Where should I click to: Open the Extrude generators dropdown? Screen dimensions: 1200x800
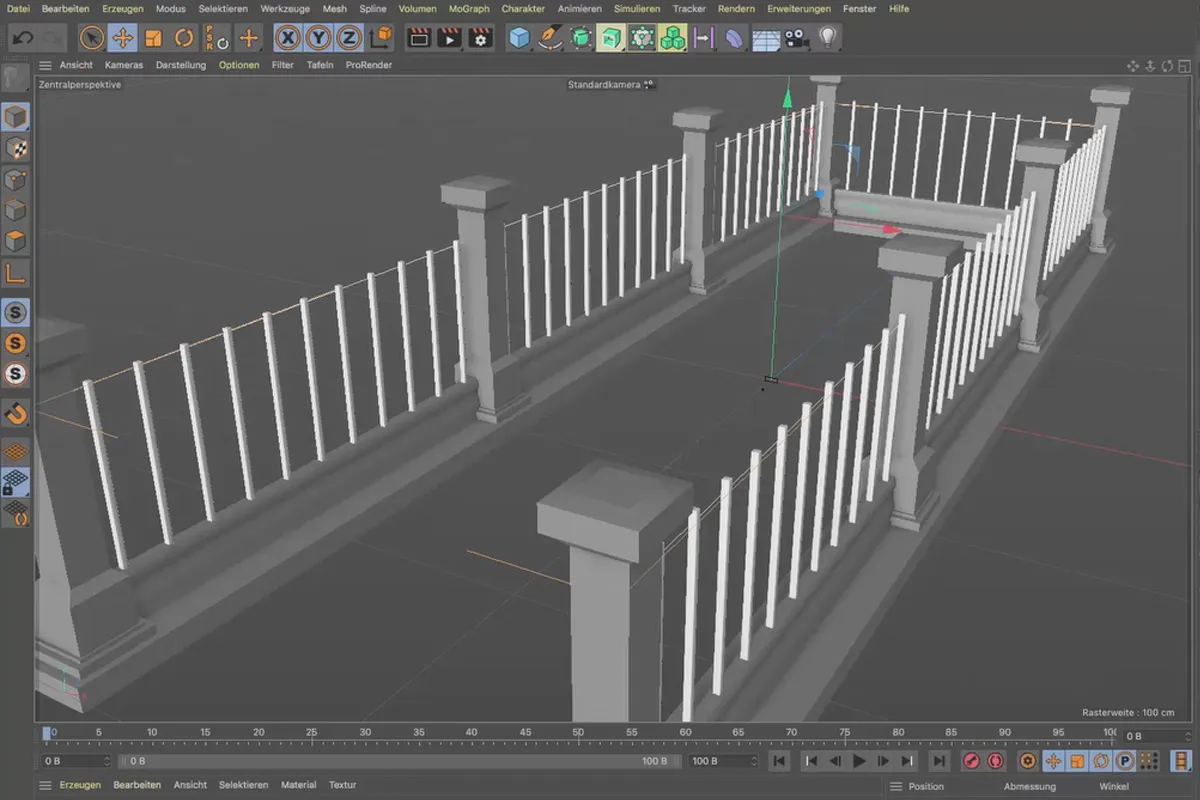(x=611, y=38)
